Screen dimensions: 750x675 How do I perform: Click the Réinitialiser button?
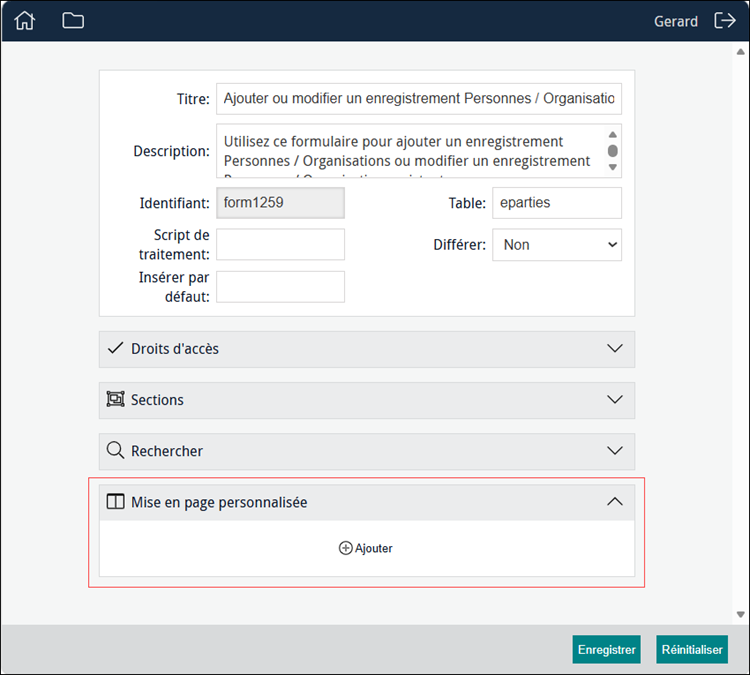click(x=692, y=649)
